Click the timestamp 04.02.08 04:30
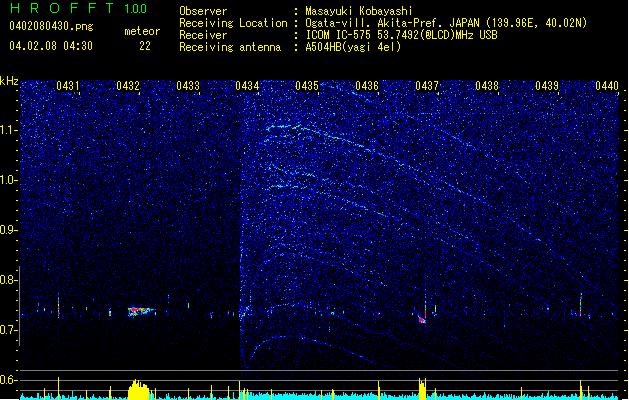Screen dimensions: 629x400 coord(51,46)
